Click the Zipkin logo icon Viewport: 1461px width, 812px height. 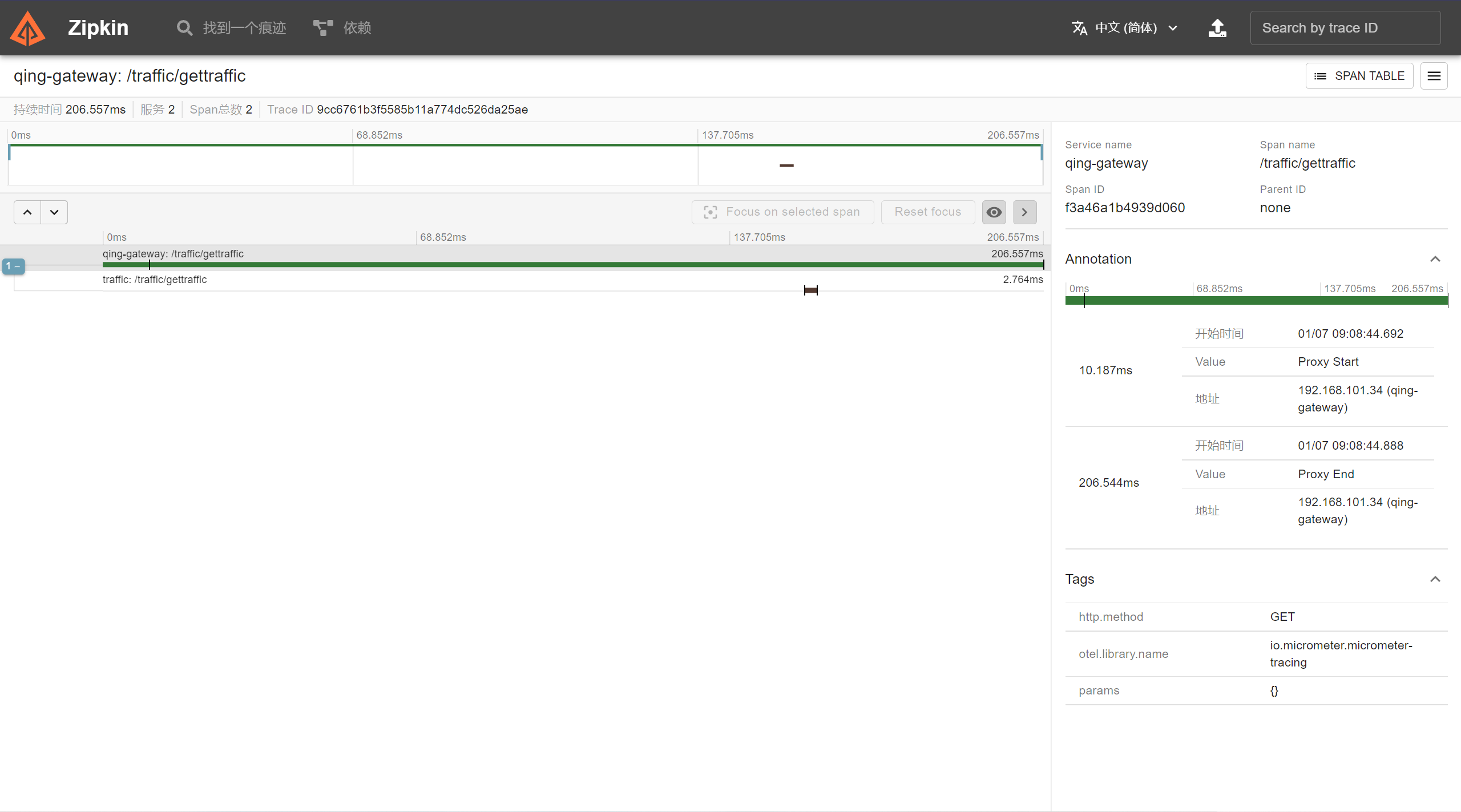pos(27,28)
